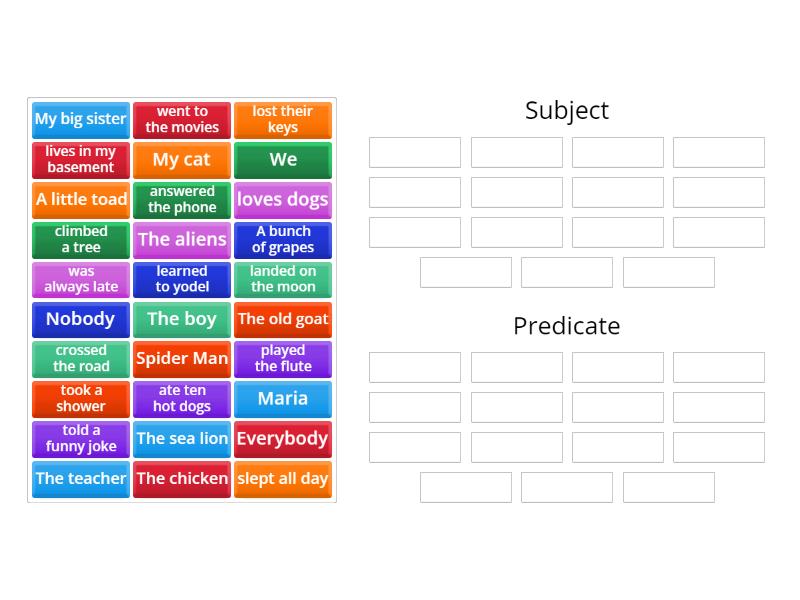Click the "loves dogs" card

(x=283, y=200)
